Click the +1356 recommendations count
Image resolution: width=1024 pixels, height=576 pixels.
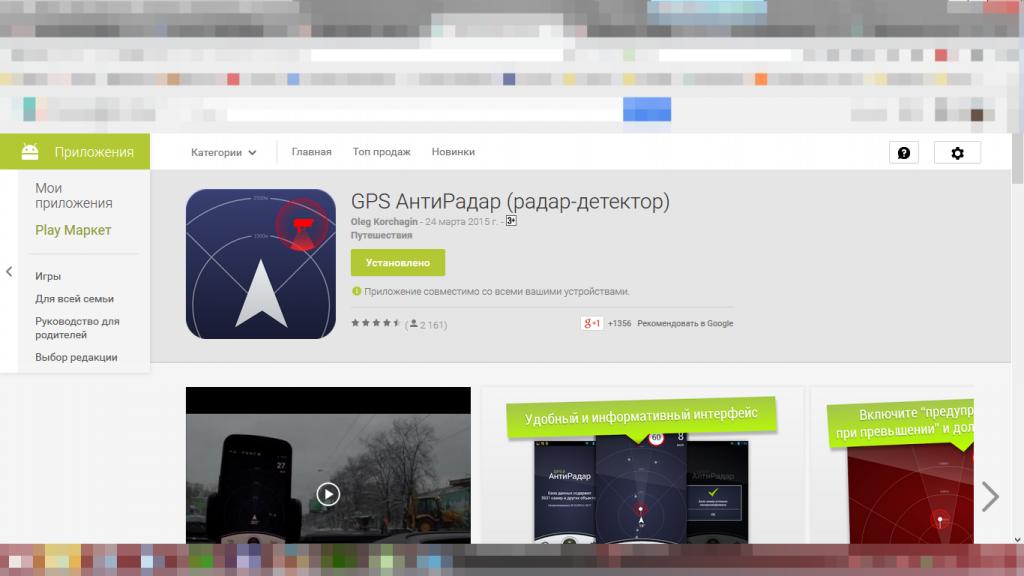click(x=619, y=323)
